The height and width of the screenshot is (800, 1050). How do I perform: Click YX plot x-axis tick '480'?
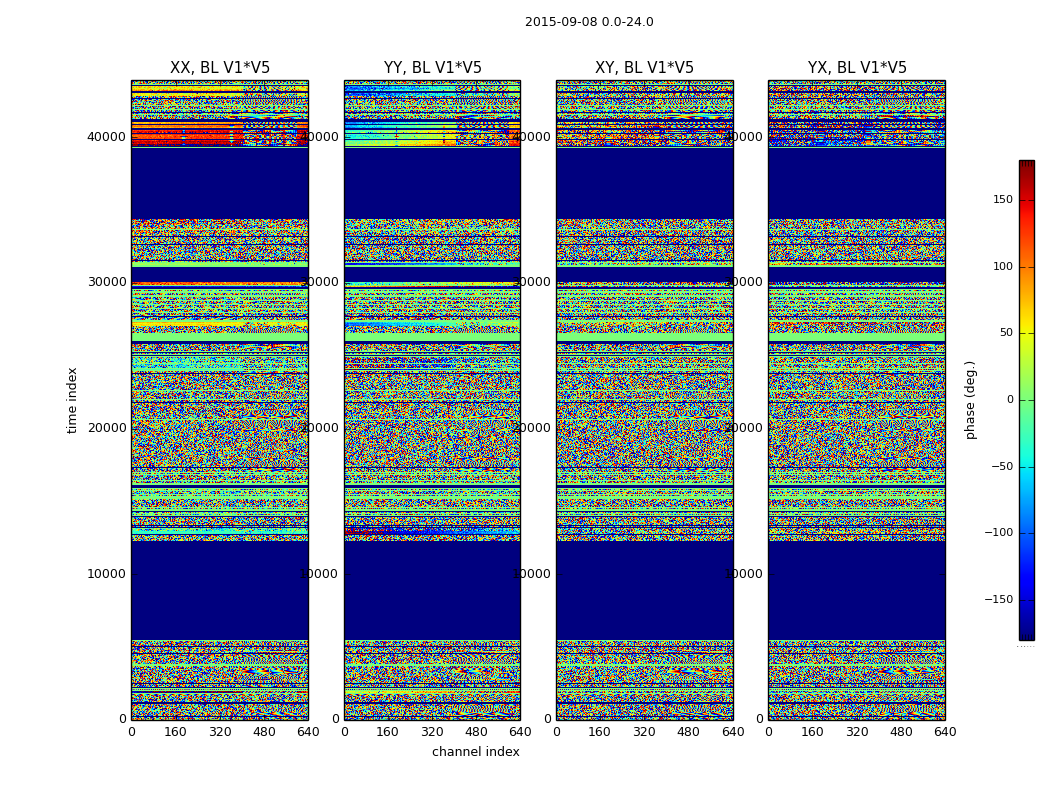(x=901, y=732)
